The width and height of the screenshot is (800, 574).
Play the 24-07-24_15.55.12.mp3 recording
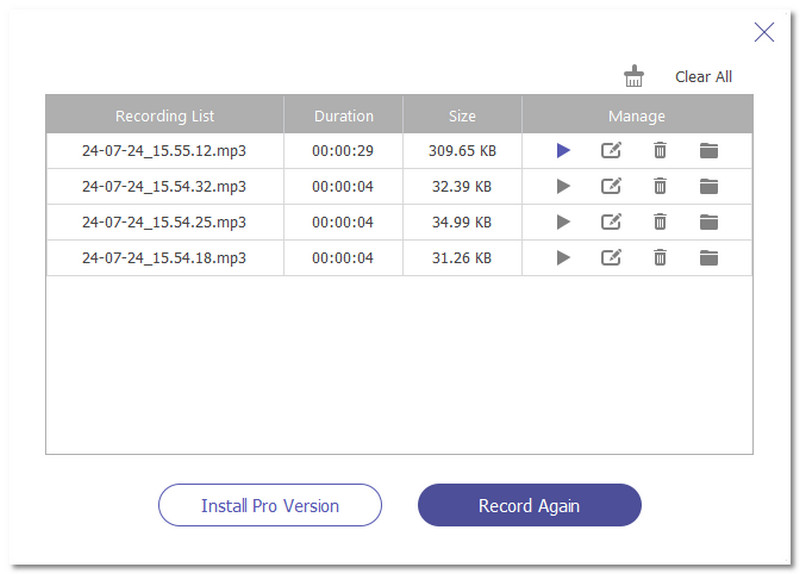[x=564, y=151]
